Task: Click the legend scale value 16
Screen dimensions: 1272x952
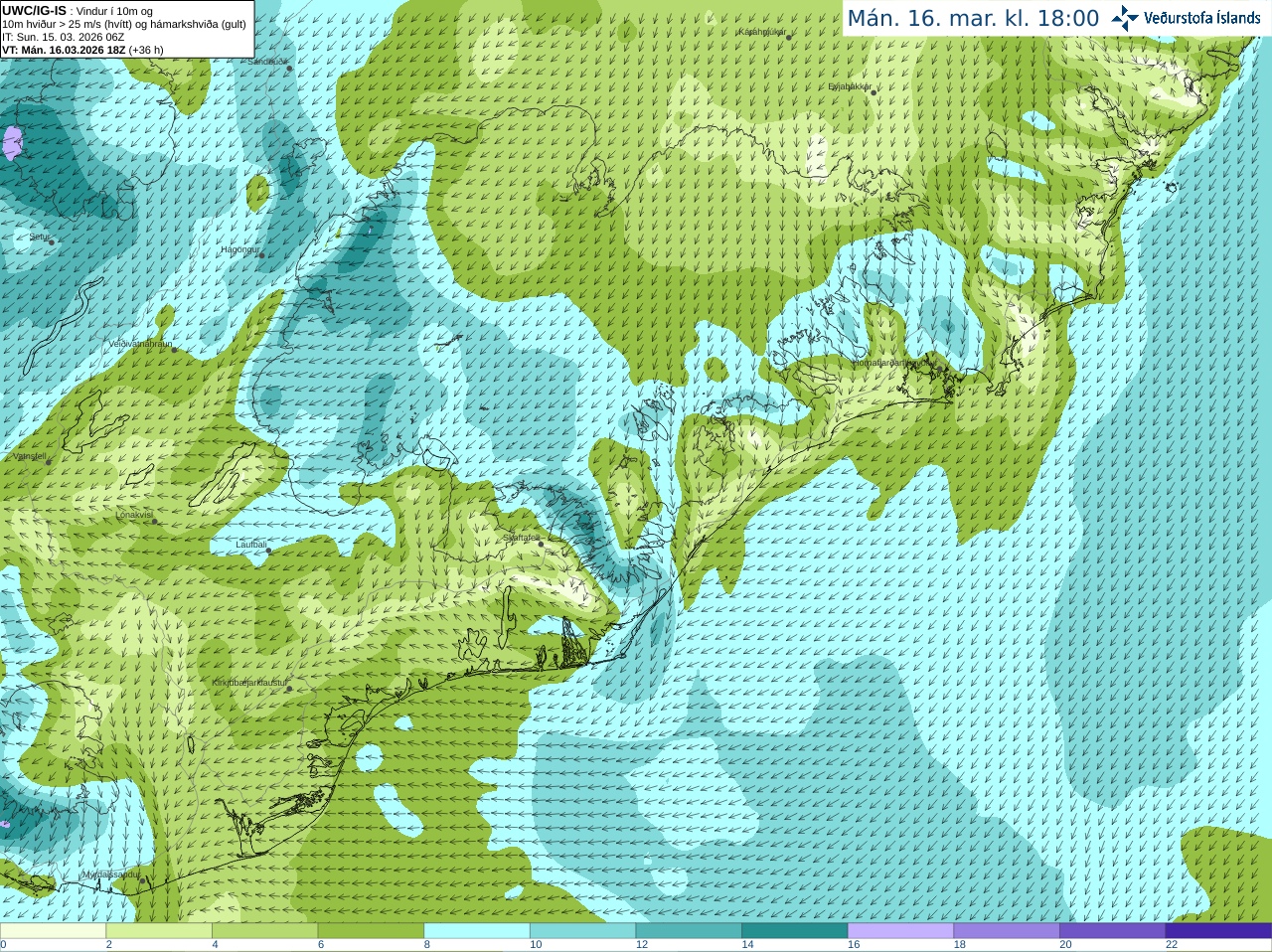Action: [854, 945]
